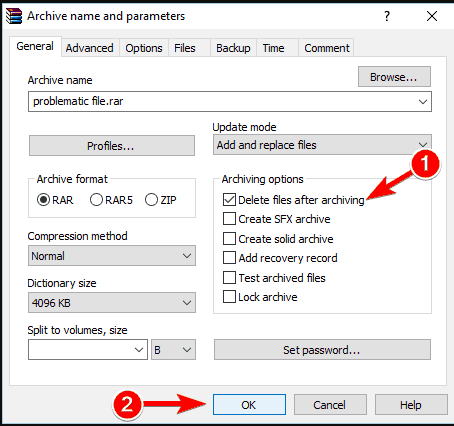The height and width of the screenshot is (426, 454).
Task: Open the Compression method dropdown
Action: pyautogui.click(x=112, y=256)
